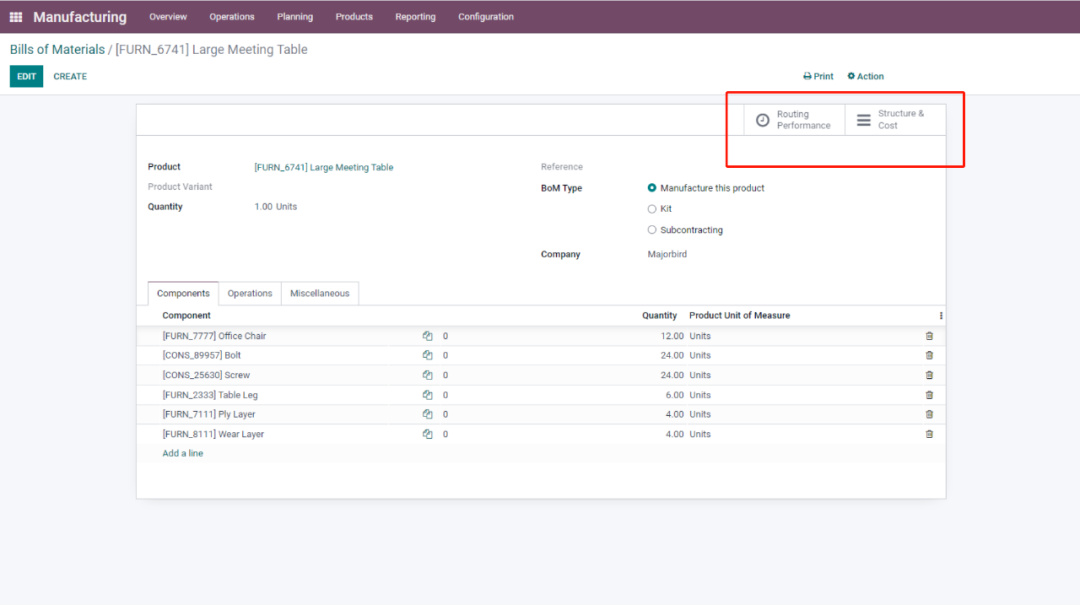Open the apps grid menu icon
The width and height of the screenshot is (1080, 605).
(x=16, y=17)
